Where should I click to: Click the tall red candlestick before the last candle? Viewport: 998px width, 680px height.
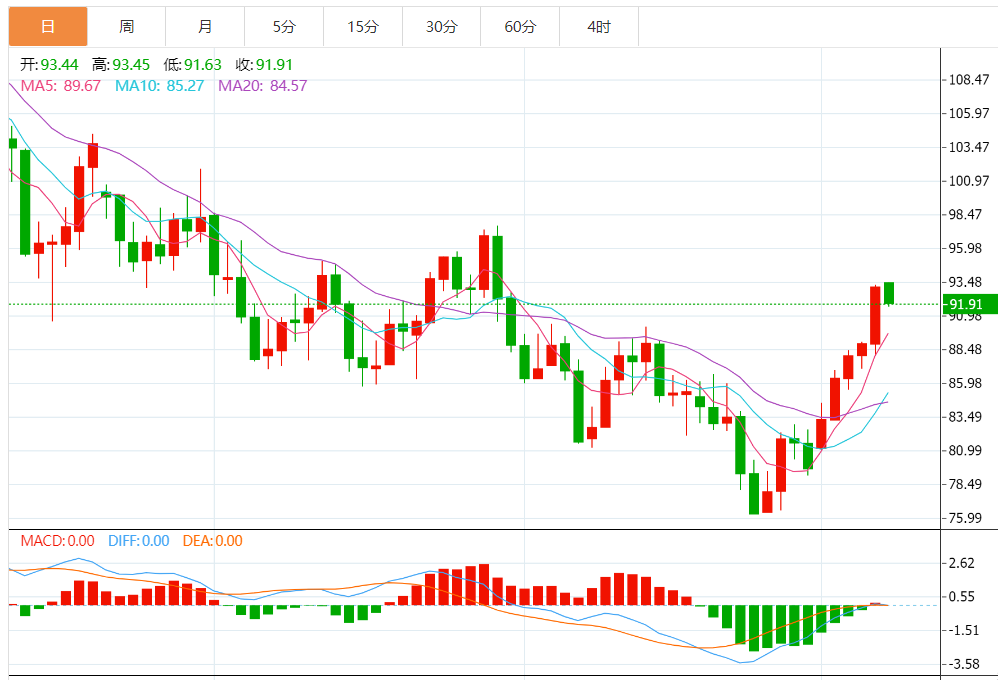click(x=875, y=316)
